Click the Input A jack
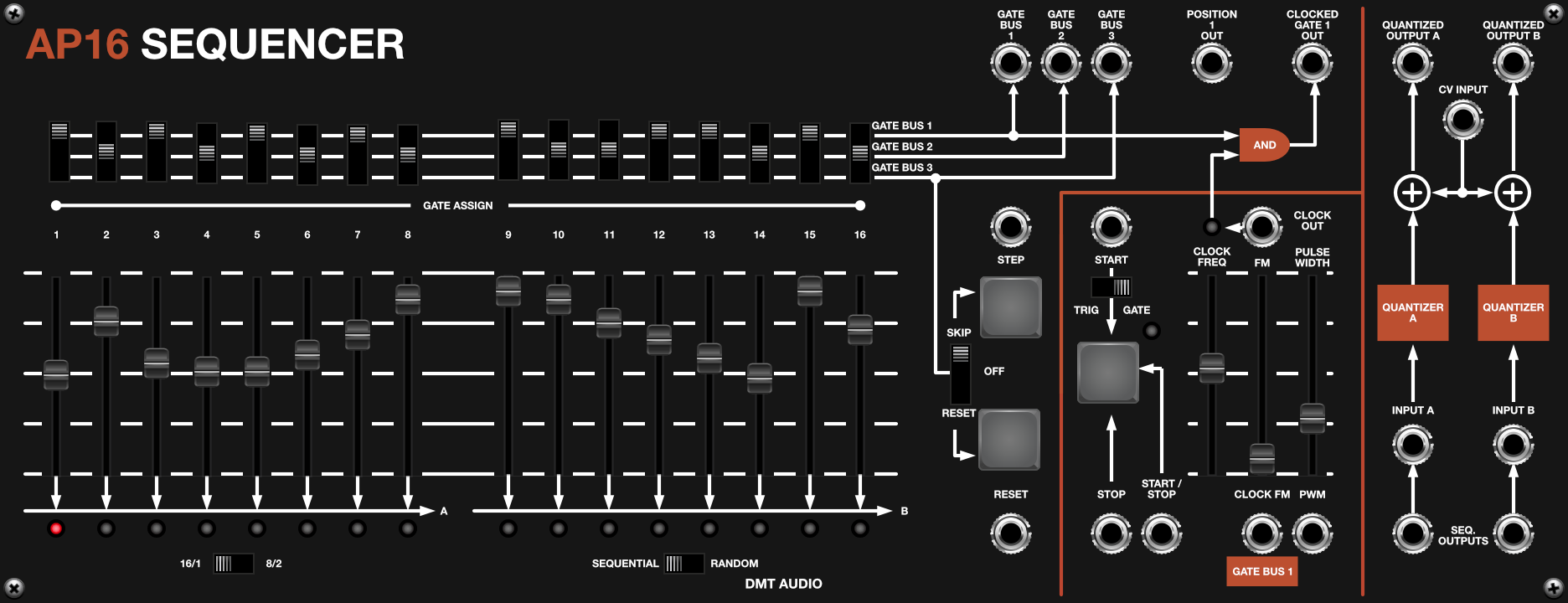 pyautogui.click(x=1413, y=445)
